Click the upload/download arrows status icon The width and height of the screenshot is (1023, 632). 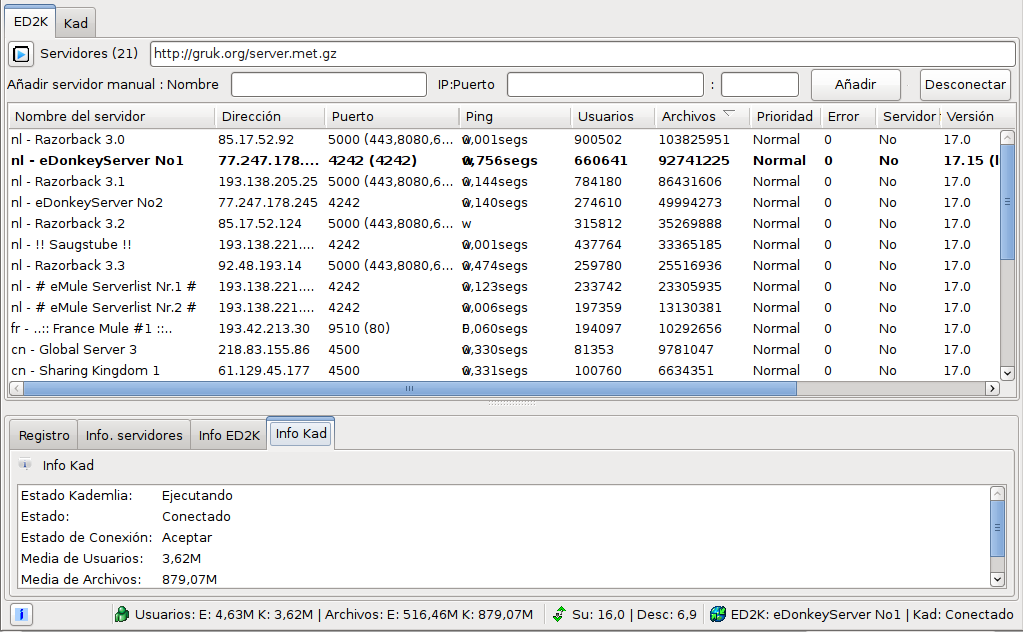click(x=559, y=615)
